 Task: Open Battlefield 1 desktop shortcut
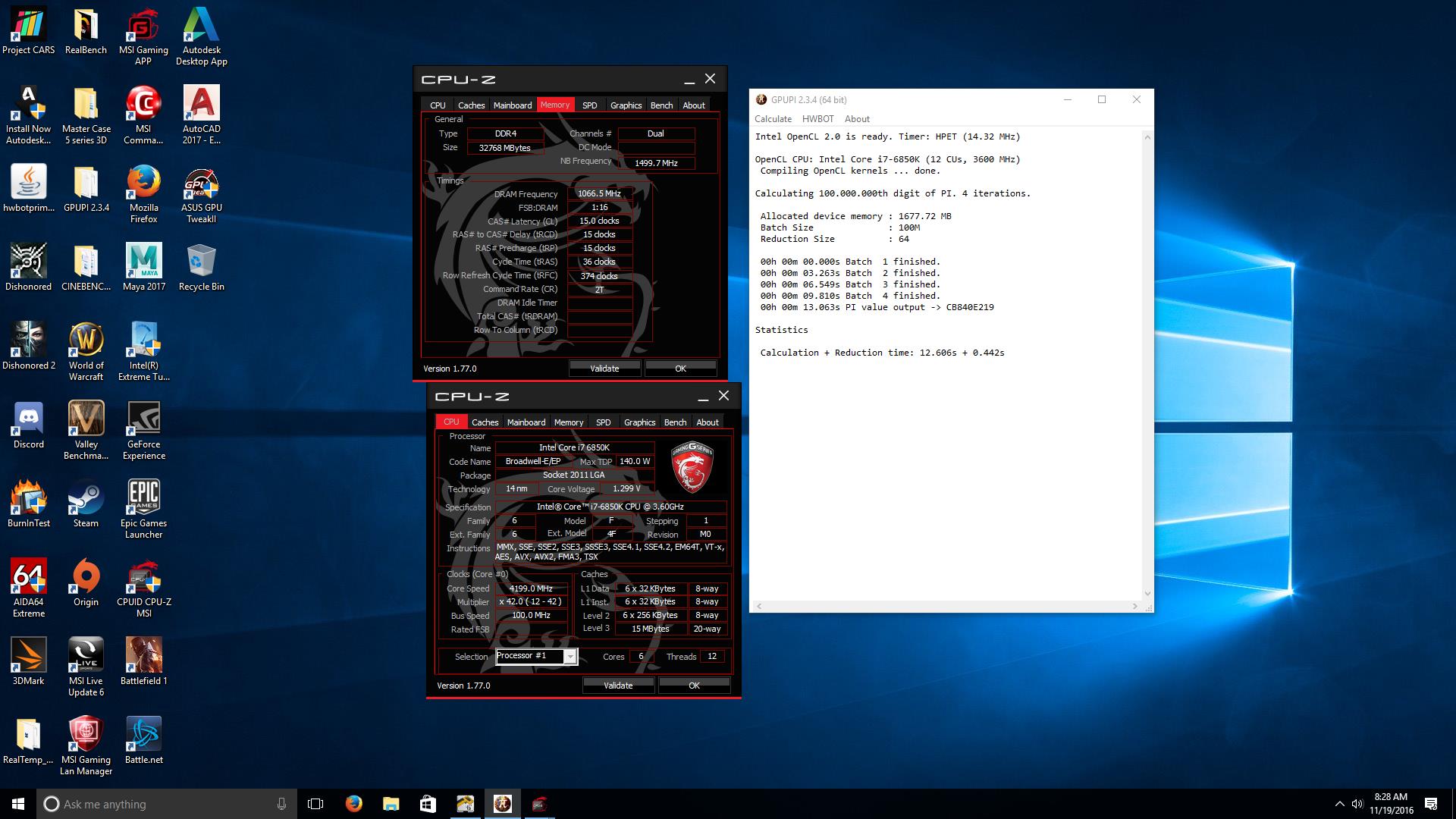click(x=143, y=662)
